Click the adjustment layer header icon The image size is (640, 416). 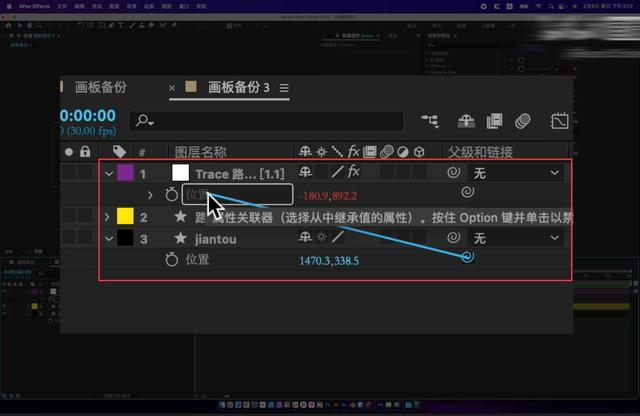click(402, 152)
